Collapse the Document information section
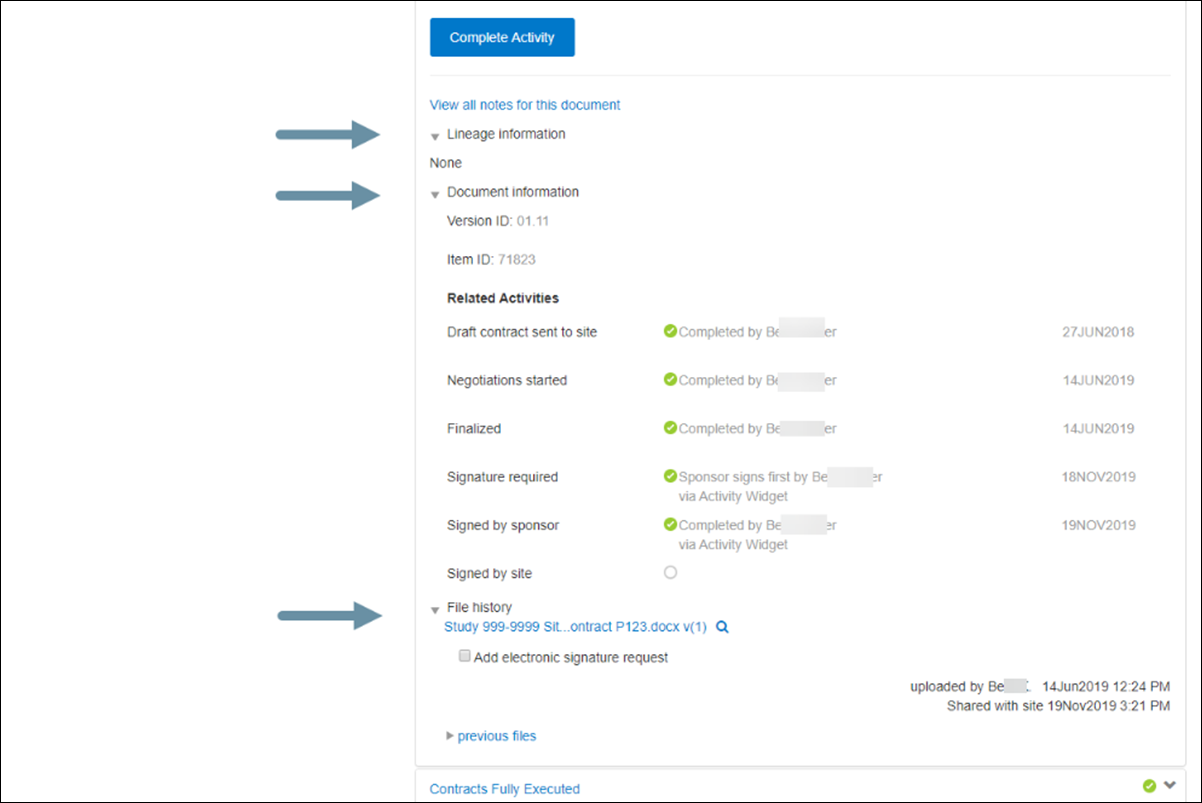This screenshot has width=1202, height=803. pos(434,192)
